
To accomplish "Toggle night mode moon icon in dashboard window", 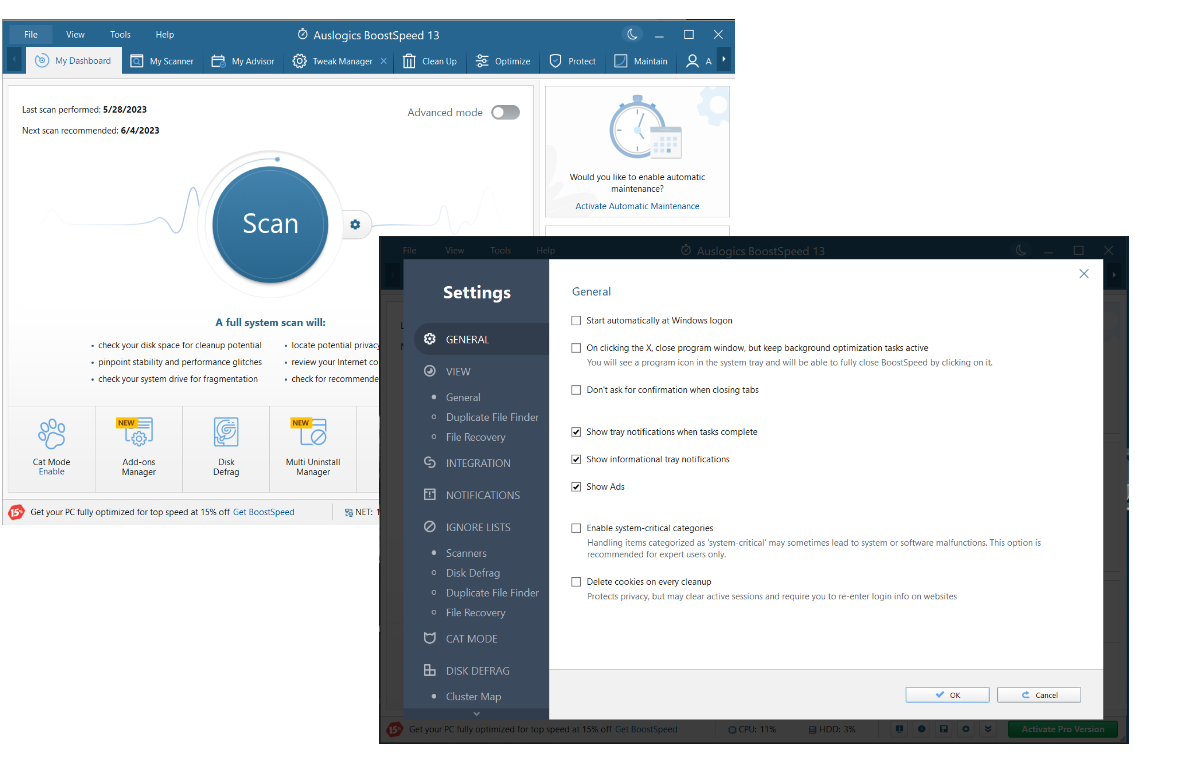I will 632,34.
